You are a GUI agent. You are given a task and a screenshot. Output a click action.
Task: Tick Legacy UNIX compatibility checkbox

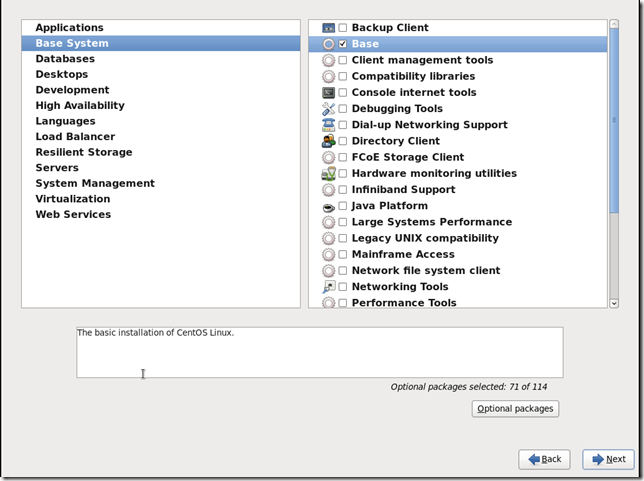343,238
